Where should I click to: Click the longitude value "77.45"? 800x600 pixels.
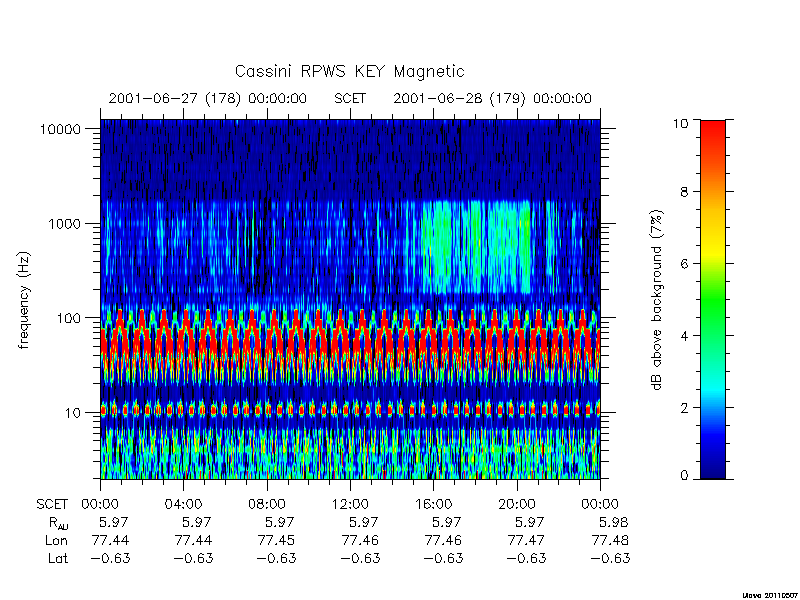[276, 540]
